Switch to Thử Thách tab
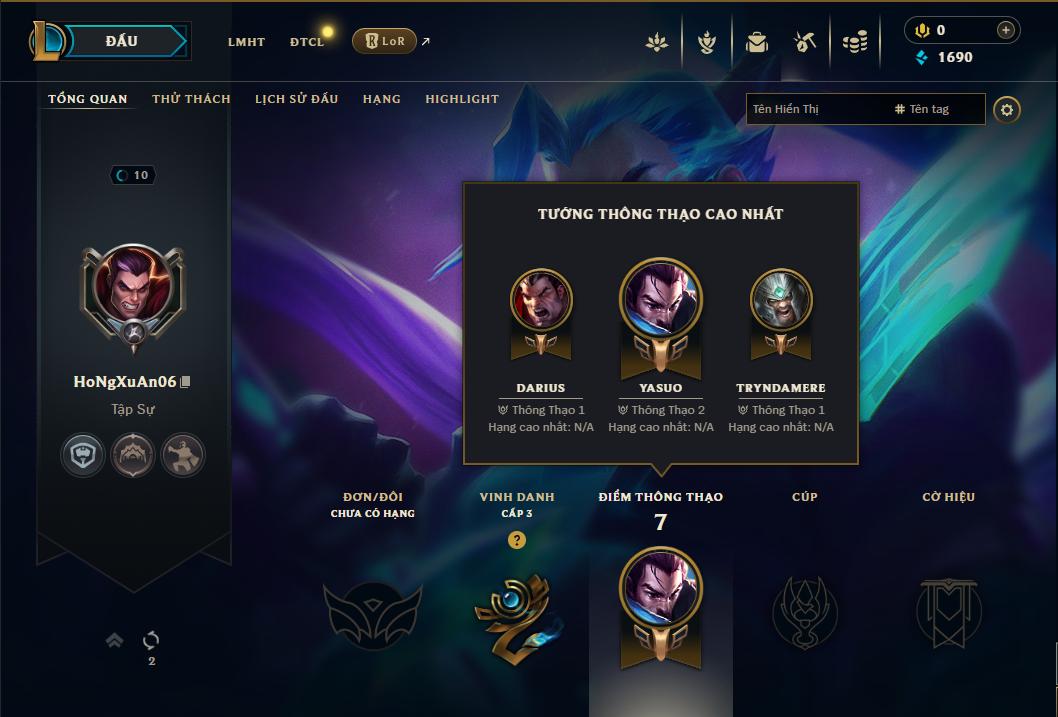1058x717 pixels. (x=192, y=99)
